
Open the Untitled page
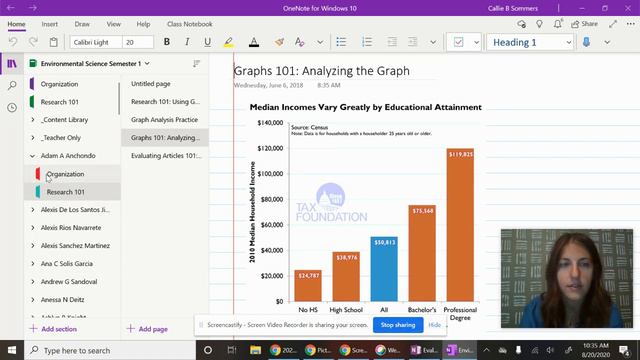[165, 84]
